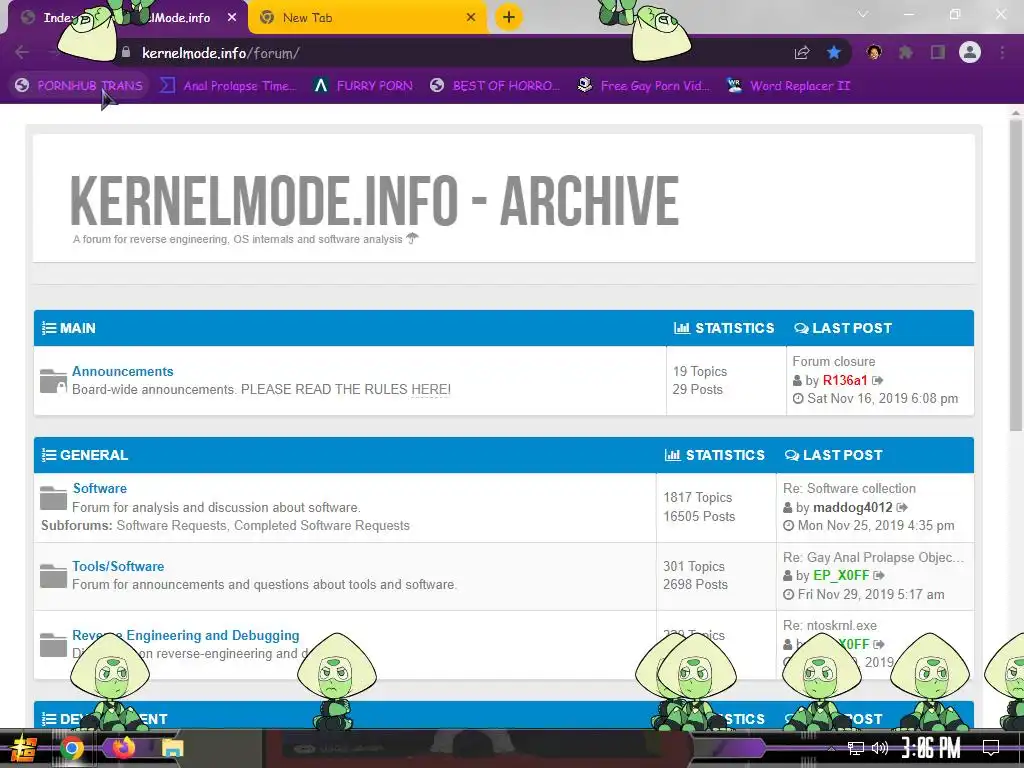Open File Explorer from the taskbar
This screenshot has height=768, width=1024.
pos(172,748)
